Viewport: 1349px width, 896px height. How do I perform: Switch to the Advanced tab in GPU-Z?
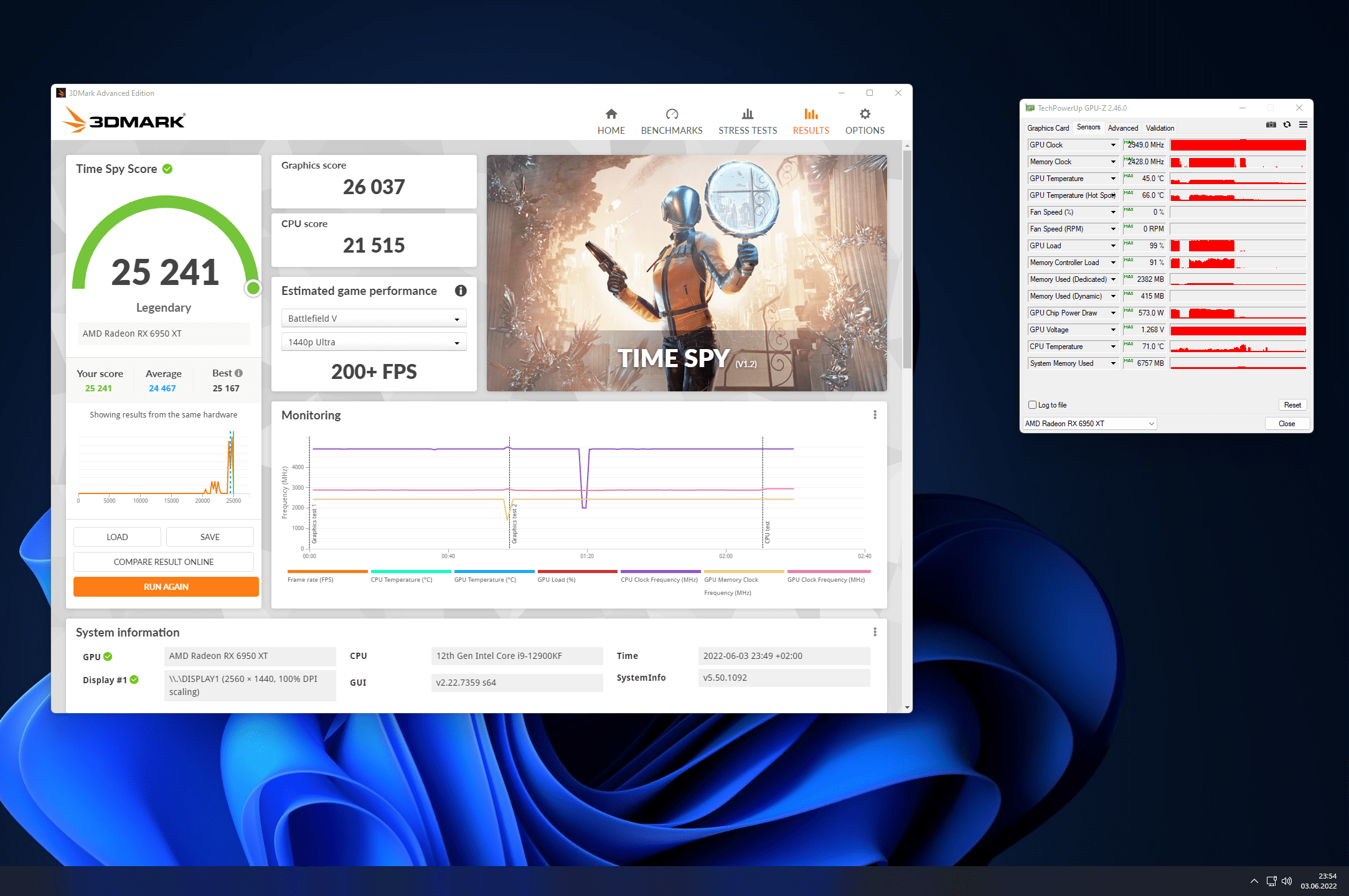click(x=1122, y=128)
